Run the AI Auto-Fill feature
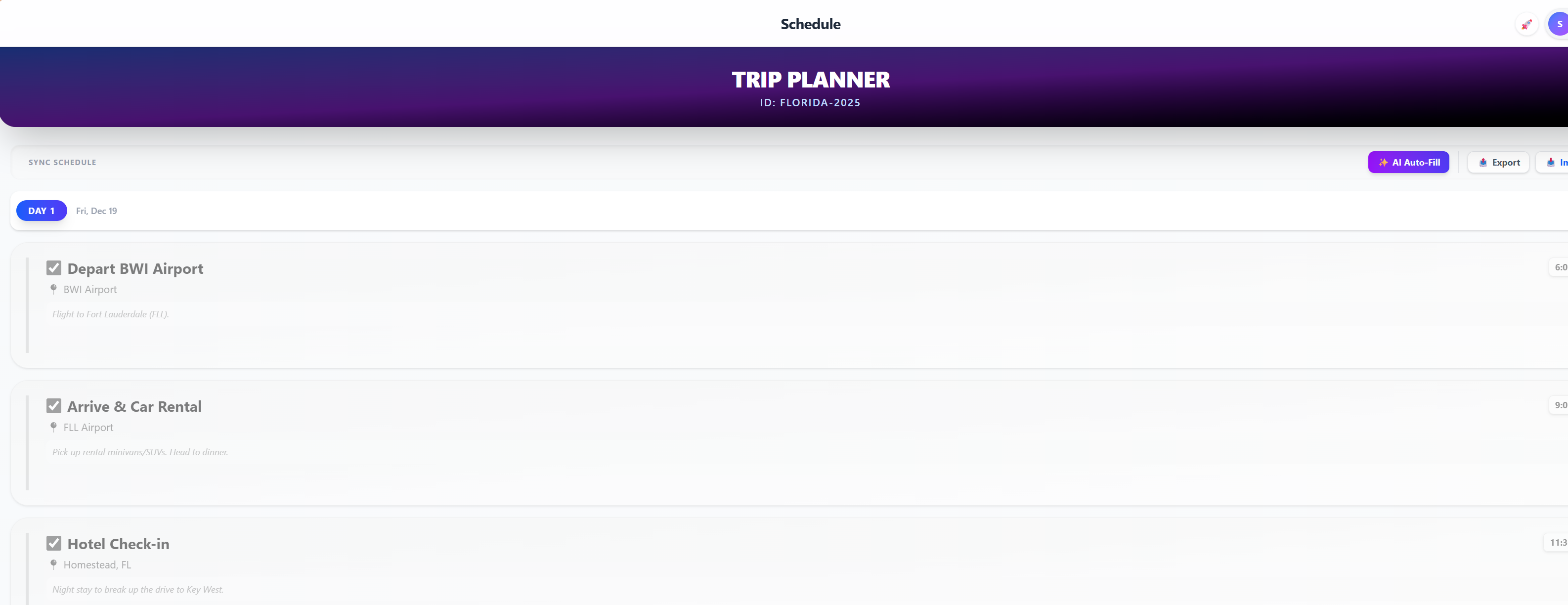This screenshot has width=1568, height=605. tap(1408, 162)
